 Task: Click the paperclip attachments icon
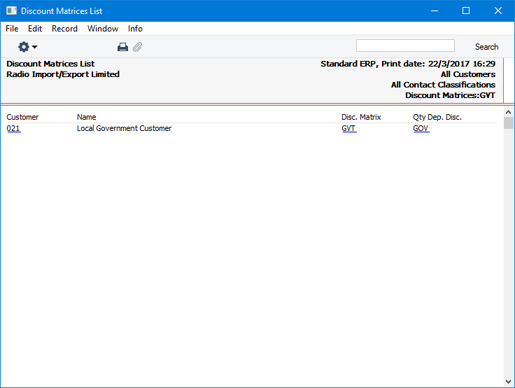pos(137,47)
